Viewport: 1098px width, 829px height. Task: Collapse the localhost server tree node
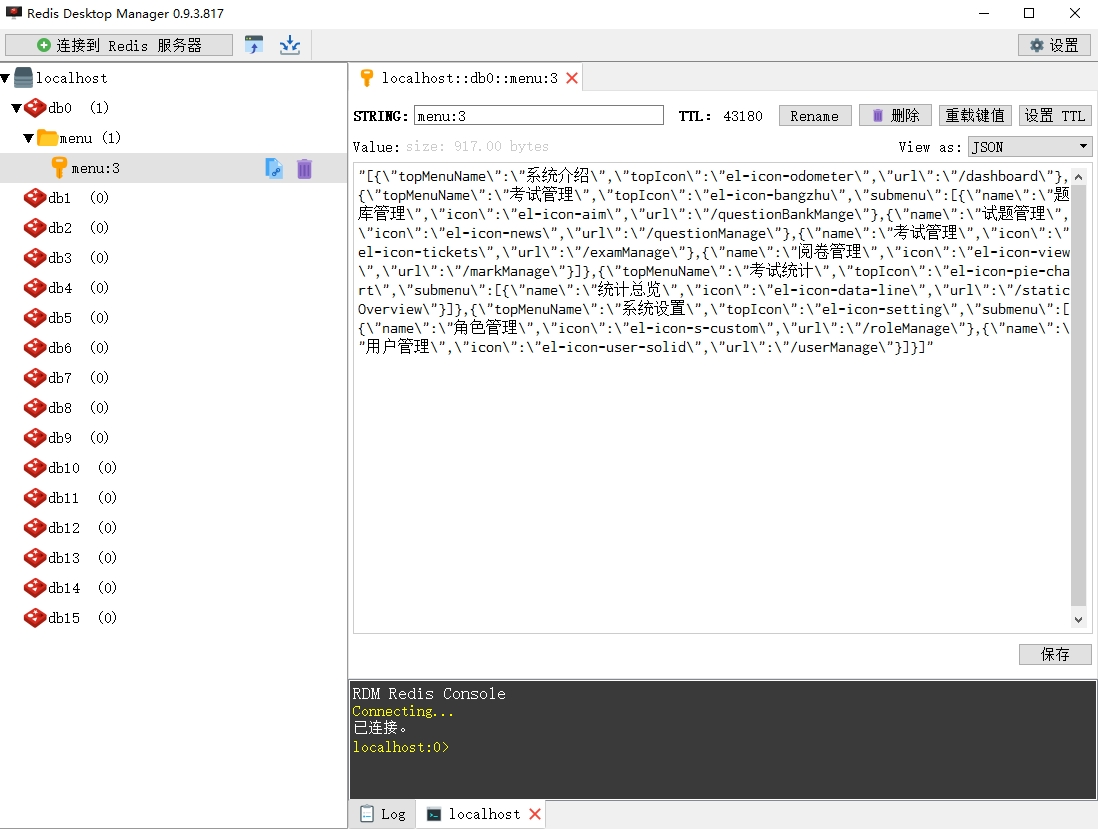pyautogui.click(x=5, y=78)
